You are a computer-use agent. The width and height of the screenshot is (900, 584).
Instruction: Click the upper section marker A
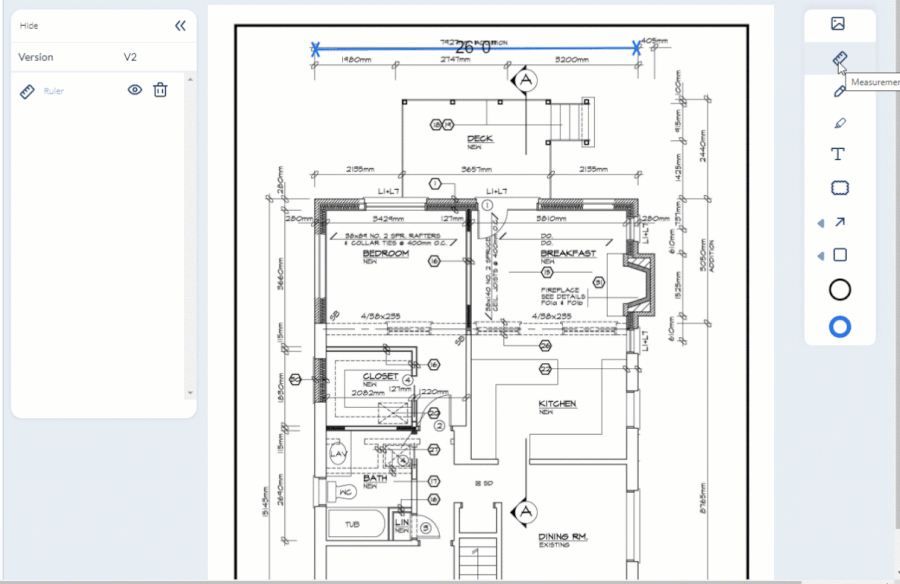click(525, 80)
